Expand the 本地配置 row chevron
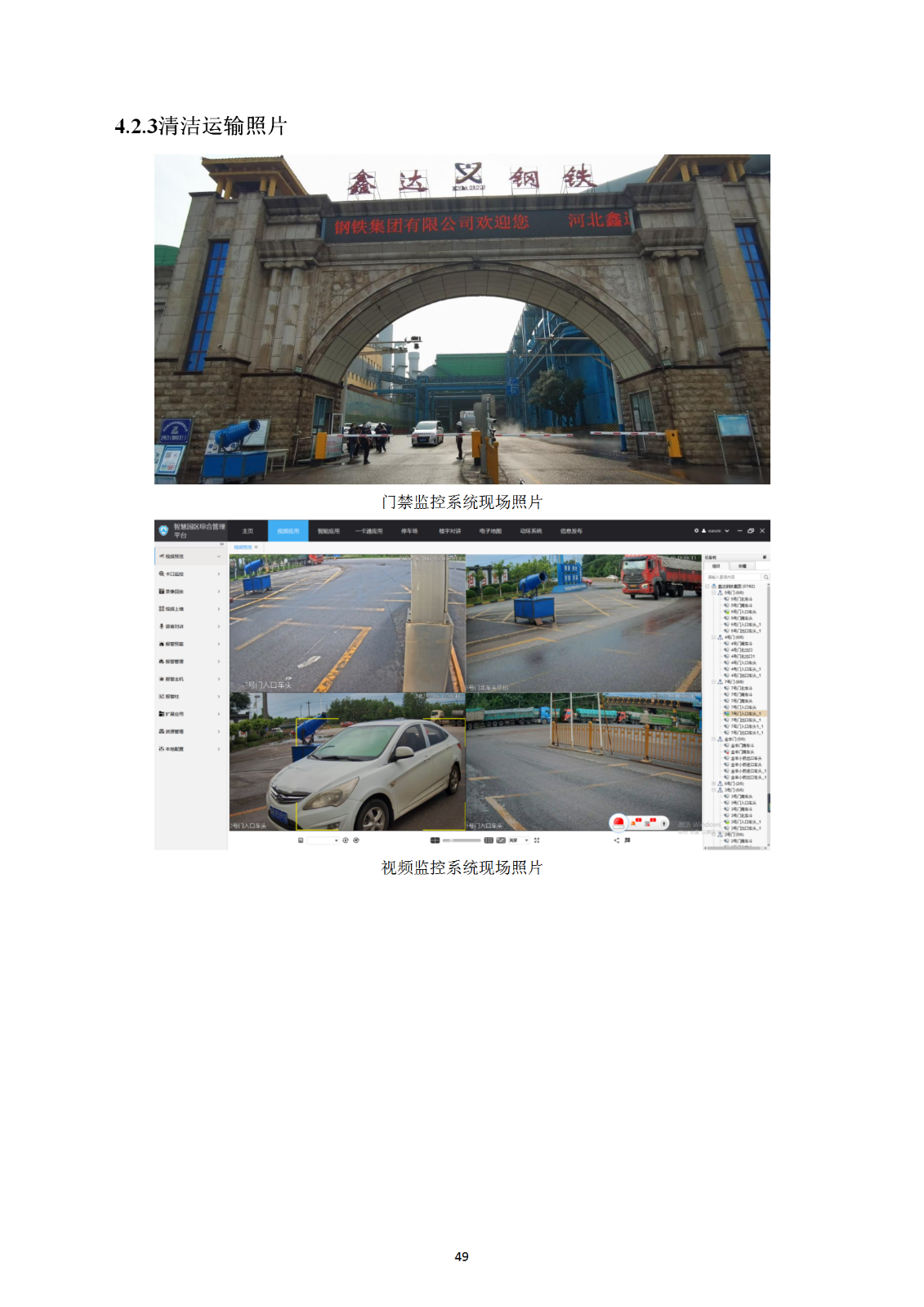Image resolution: width=924 pixels, height=1307 pixels. pos(219,749)
